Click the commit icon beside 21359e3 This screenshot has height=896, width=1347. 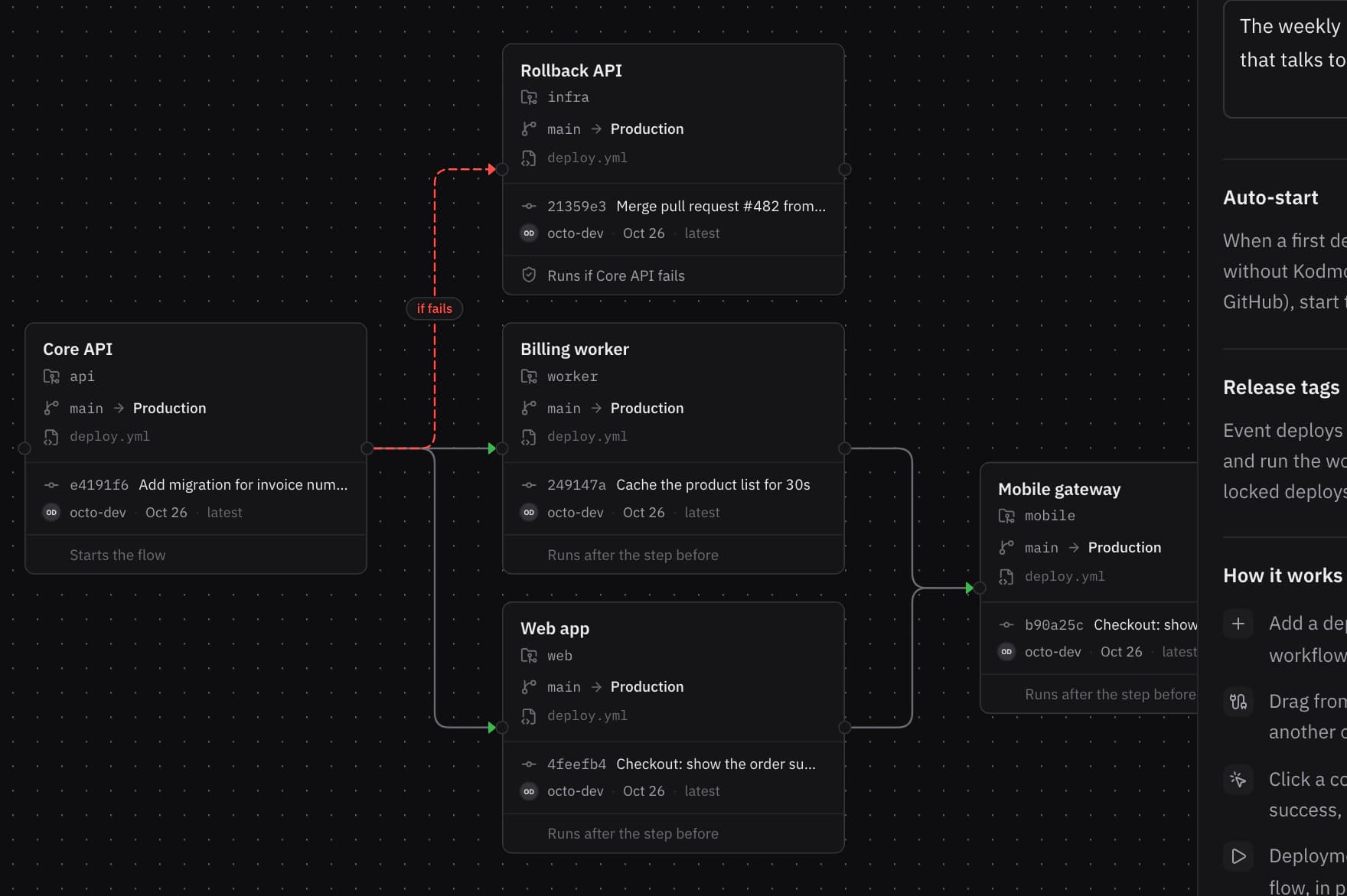coord(529,206)
